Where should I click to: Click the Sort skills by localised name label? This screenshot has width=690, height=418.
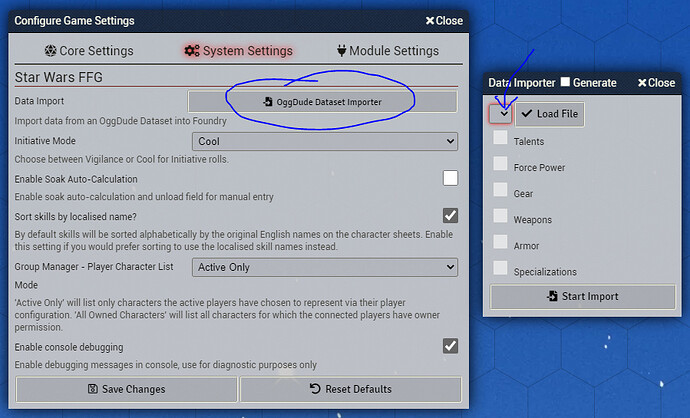[76, 217]
